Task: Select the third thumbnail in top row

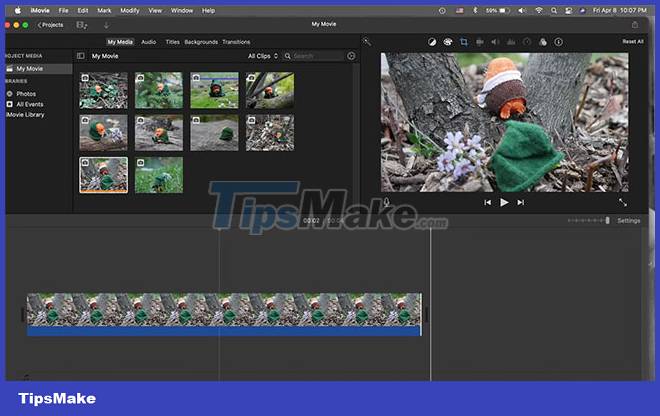Action: (214, 91)
